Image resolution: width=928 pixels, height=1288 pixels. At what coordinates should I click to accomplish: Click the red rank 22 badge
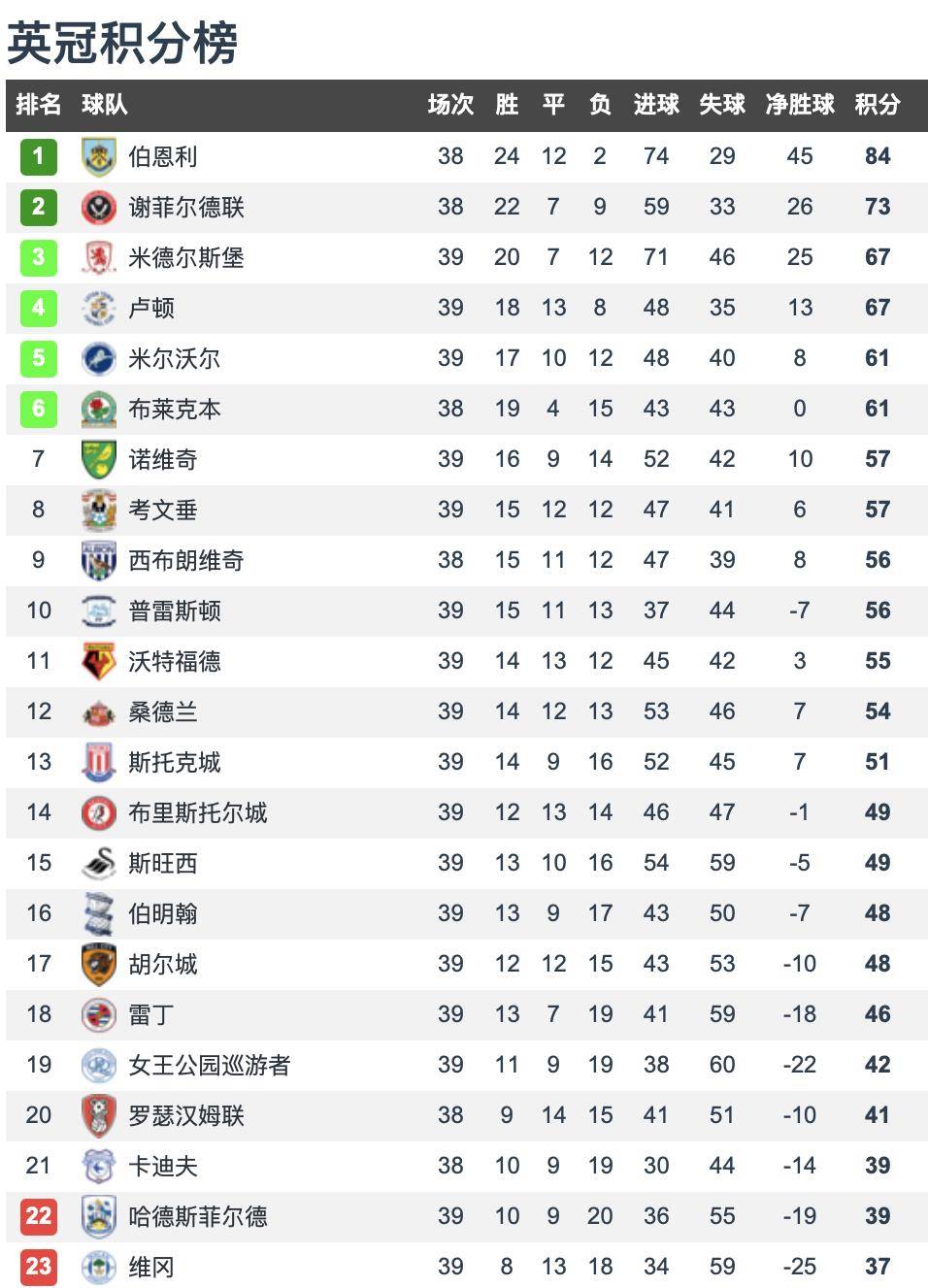pyautogui.click(x=39, y=1216)
